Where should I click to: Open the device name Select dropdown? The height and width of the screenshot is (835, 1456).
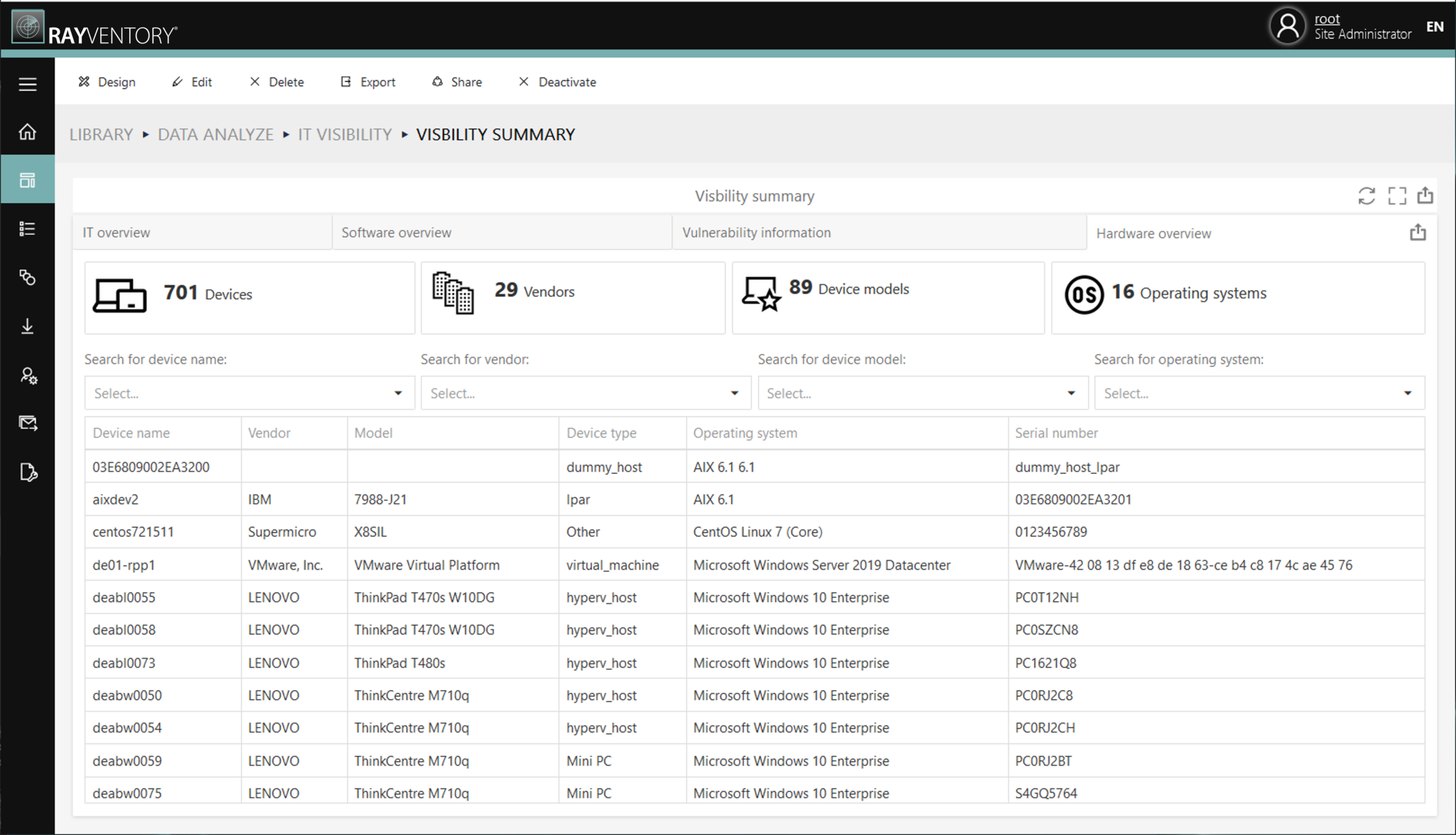point(249,393)
